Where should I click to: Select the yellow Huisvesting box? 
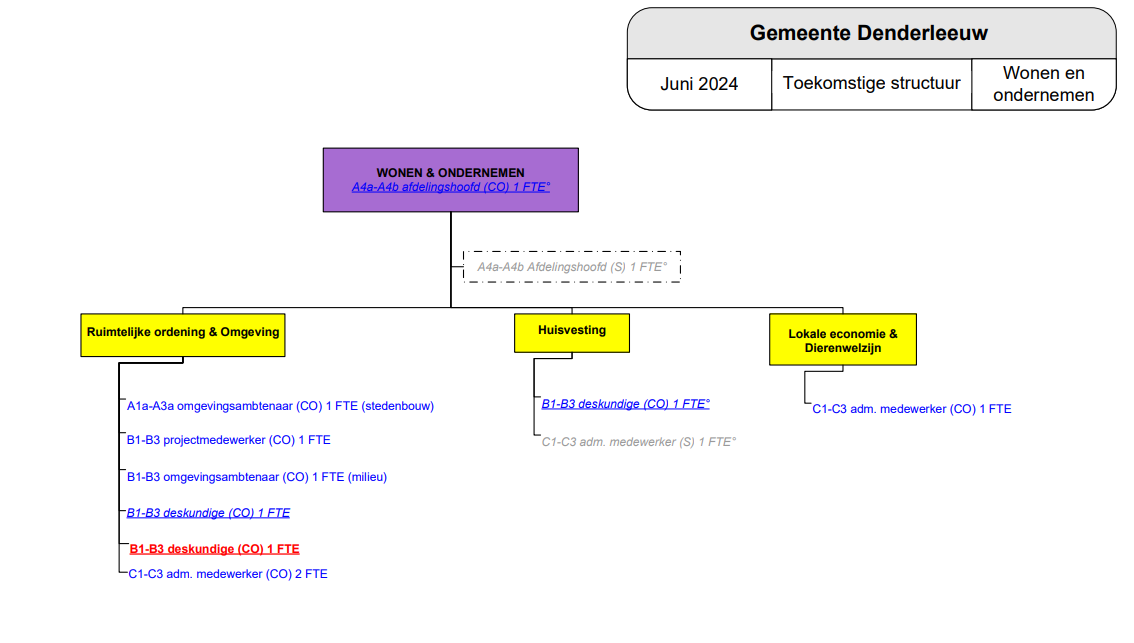pyautogui.click(x=571, y=331)
